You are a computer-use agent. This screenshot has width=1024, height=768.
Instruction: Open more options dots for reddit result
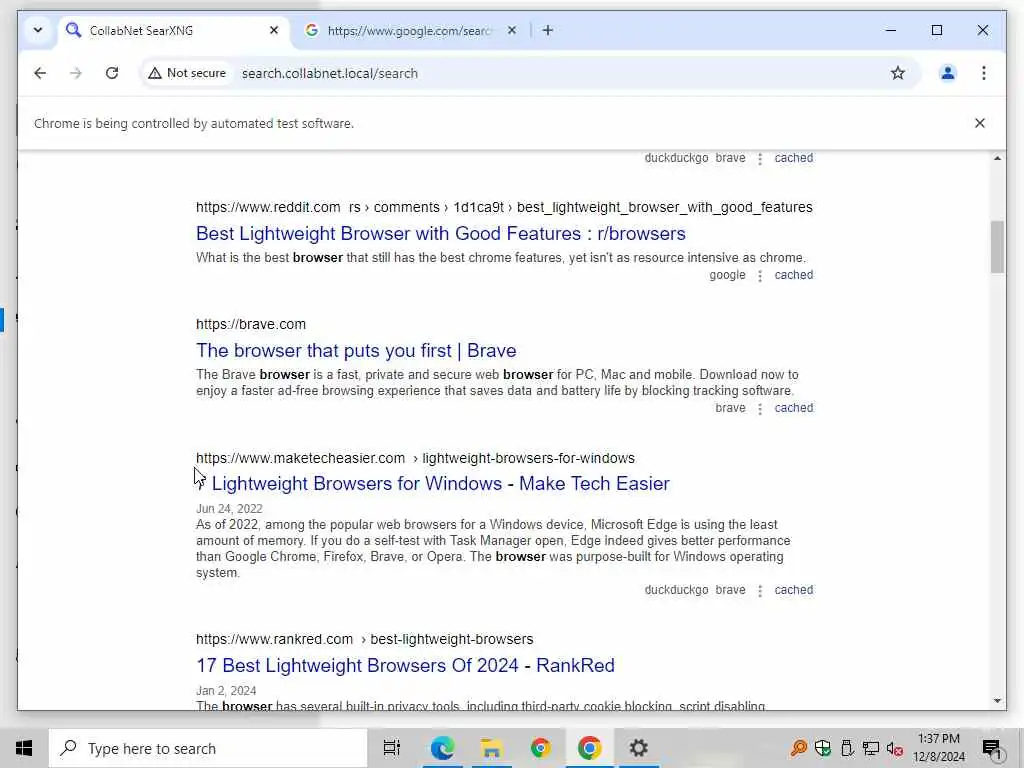(760, 276)
